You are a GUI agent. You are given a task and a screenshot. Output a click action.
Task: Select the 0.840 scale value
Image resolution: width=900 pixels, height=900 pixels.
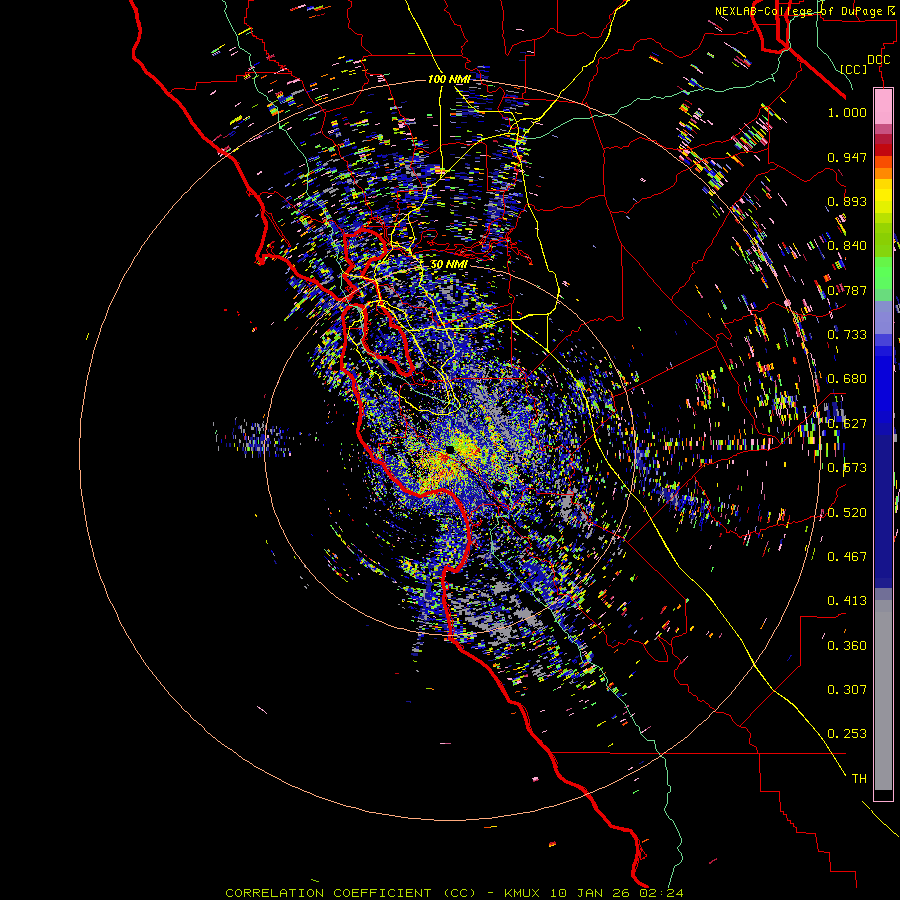point(847,246)
